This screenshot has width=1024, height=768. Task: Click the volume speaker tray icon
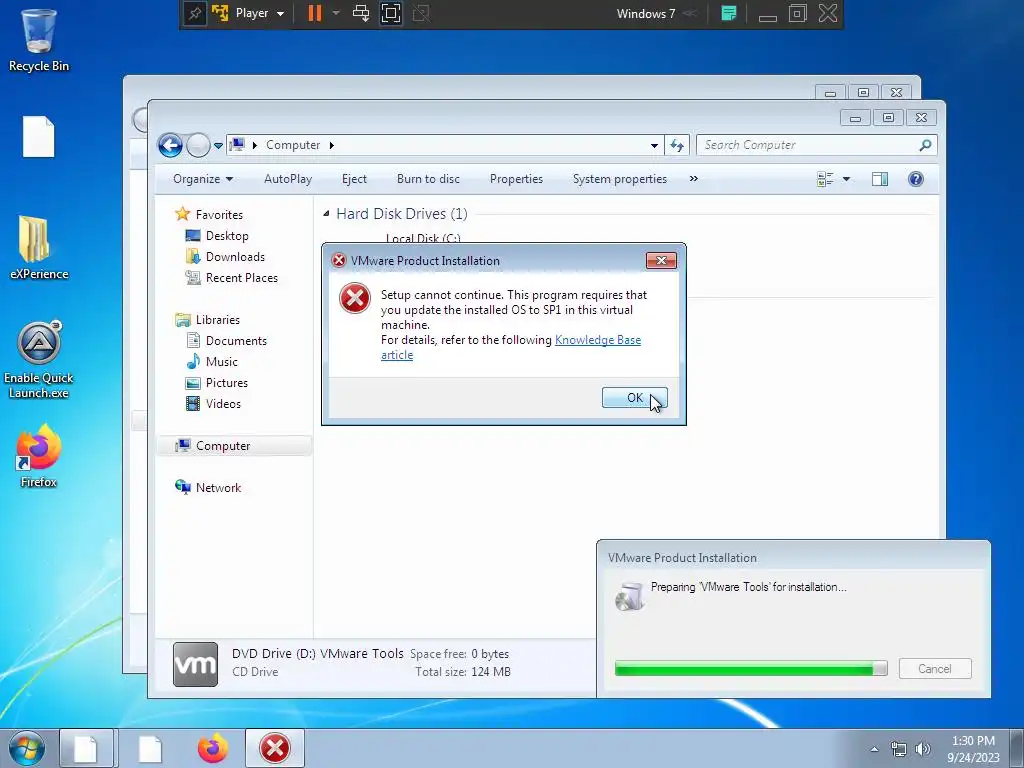[x=922, y=749]
